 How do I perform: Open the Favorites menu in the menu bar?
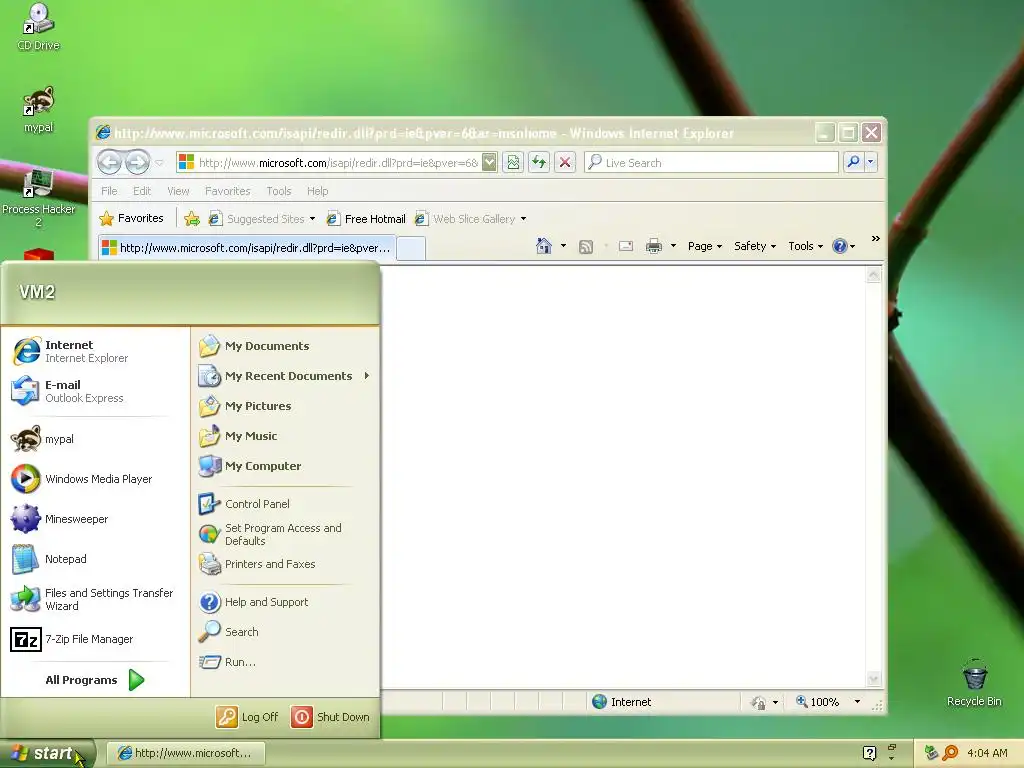point(227,191)
